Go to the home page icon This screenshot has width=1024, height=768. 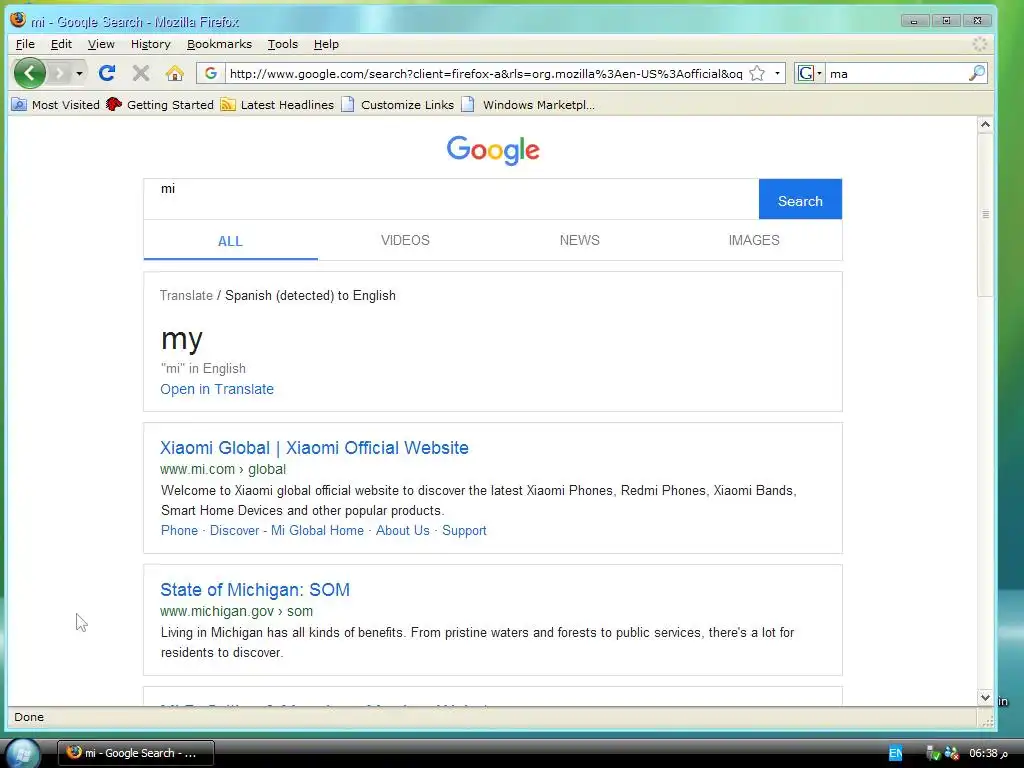coord(174,73)
